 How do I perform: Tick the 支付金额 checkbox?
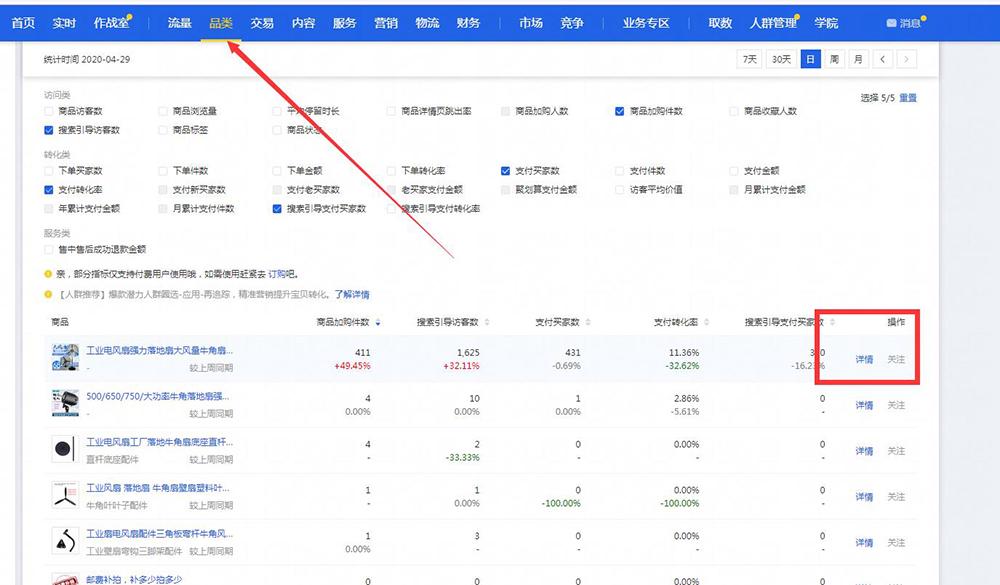pos(735,171)
